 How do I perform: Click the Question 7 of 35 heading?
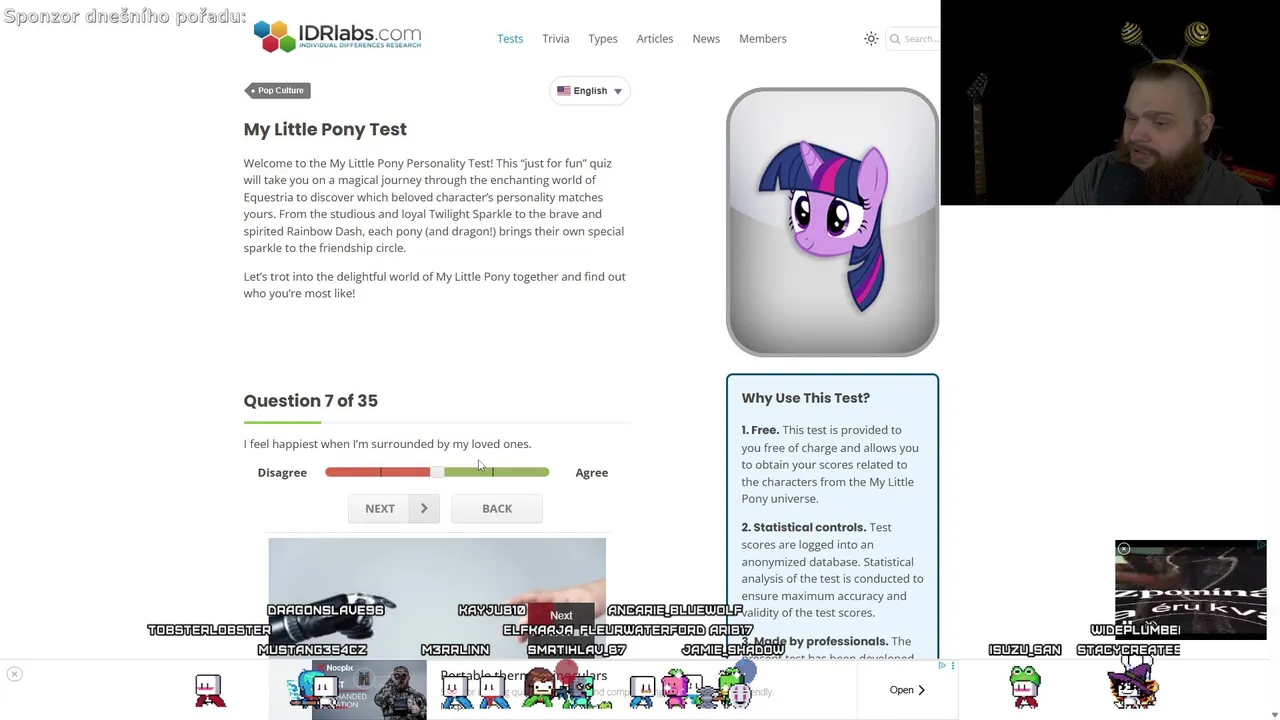(x=311, y=400)
